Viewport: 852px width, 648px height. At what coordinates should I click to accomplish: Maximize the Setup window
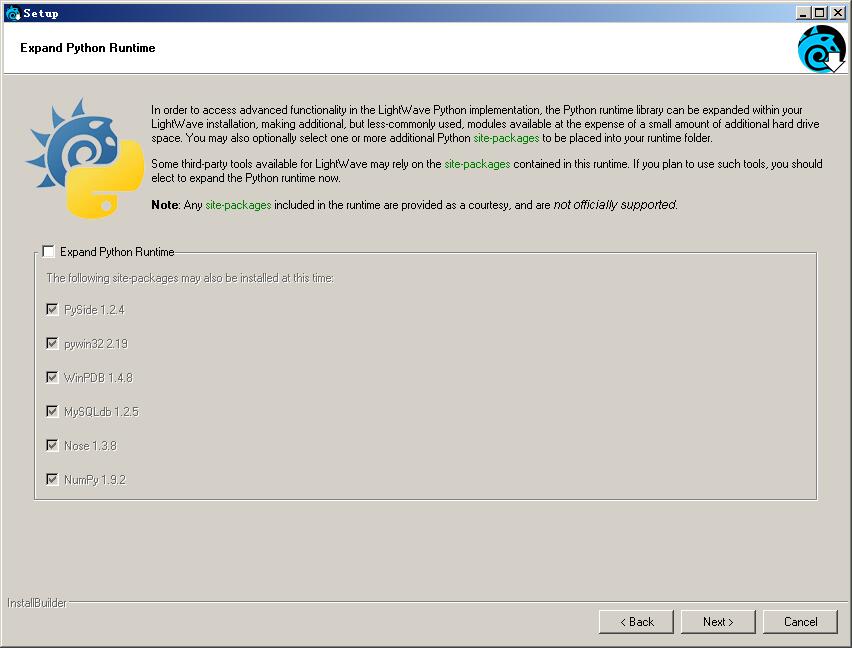(x=820, y=12)
